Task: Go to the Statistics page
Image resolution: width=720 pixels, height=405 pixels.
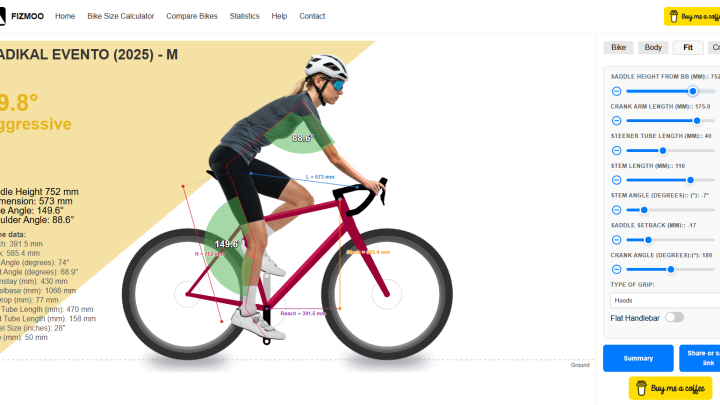Action: tap(244, 16)
